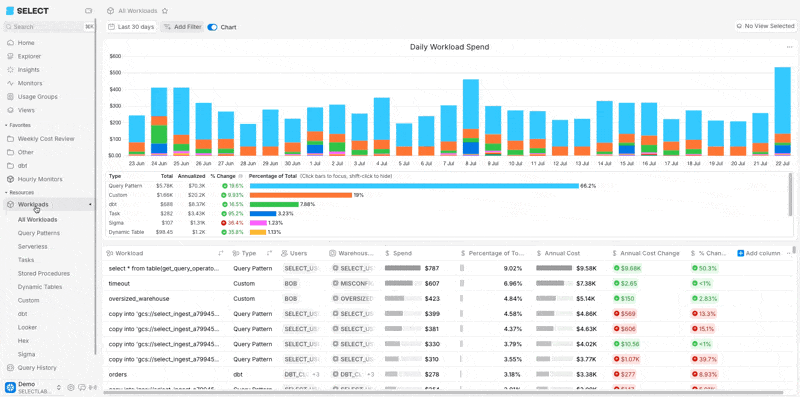The height and width of the screenshot is (397, 800).
Task: Click the Explorer sidebar icon
Action: [x=10, y=56]
